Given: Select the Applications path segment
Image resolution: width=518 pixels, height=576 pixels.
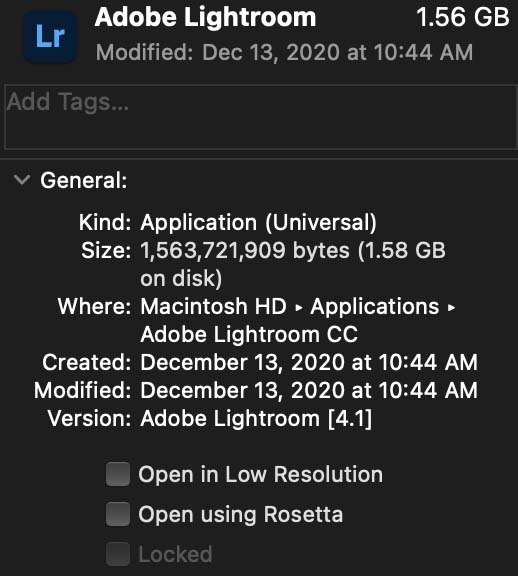Looking at the screenshot, I should click(x=375, y=306).
